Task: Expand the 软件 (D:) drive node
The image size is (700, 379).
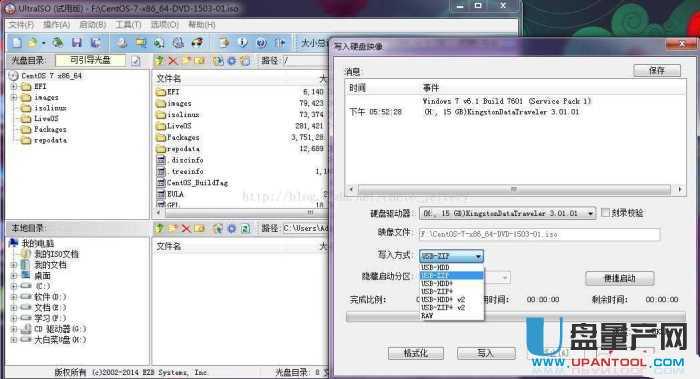Action: coord(14,297)
